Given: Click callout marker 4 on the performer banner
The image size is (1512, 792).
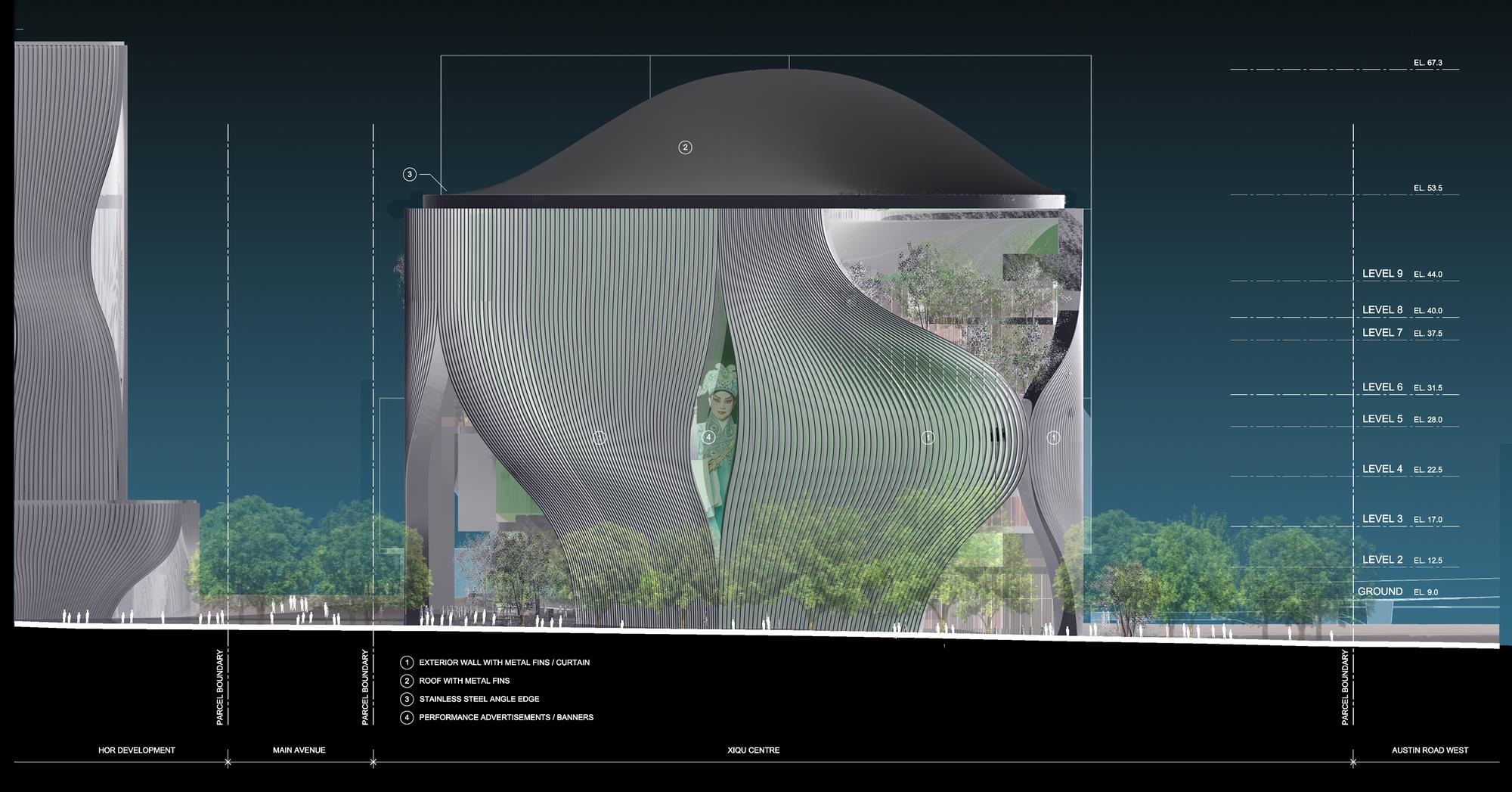Looking at the screenshot, I should [708, 437].
